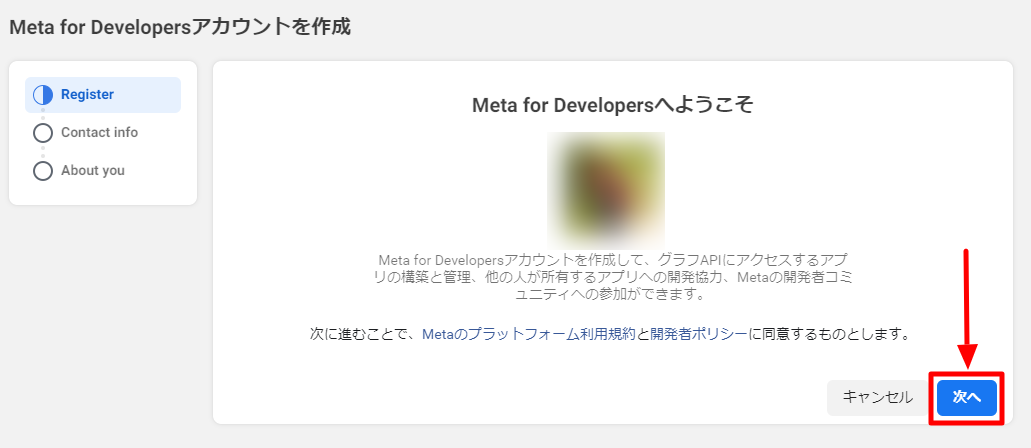Click the blurred profile picture
This screenshot has width=1031, height=448.
606,191
